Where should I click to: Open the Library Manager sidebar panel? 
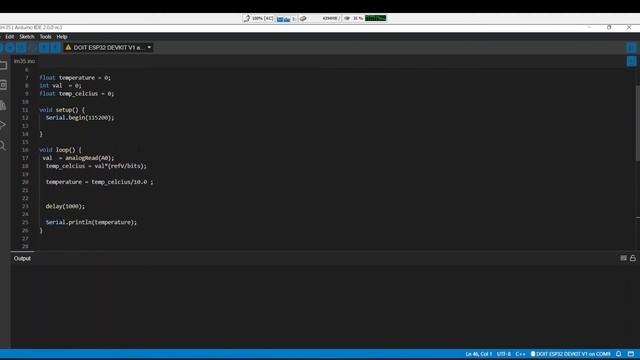[x=3, y=105]
